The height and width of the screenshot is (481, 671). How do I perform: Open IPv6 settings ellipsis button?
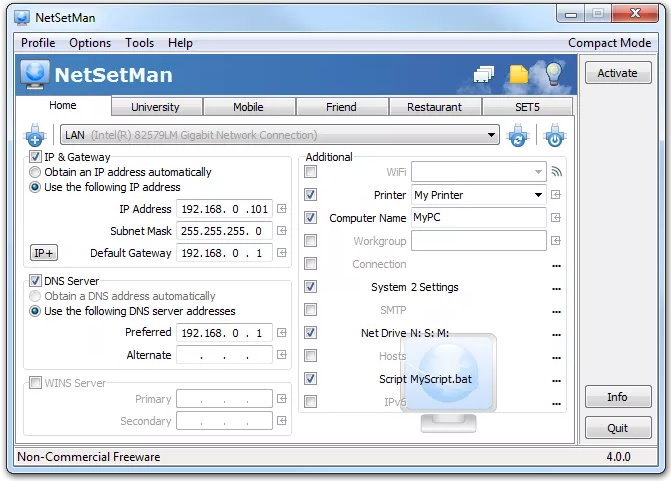point(556,404)
